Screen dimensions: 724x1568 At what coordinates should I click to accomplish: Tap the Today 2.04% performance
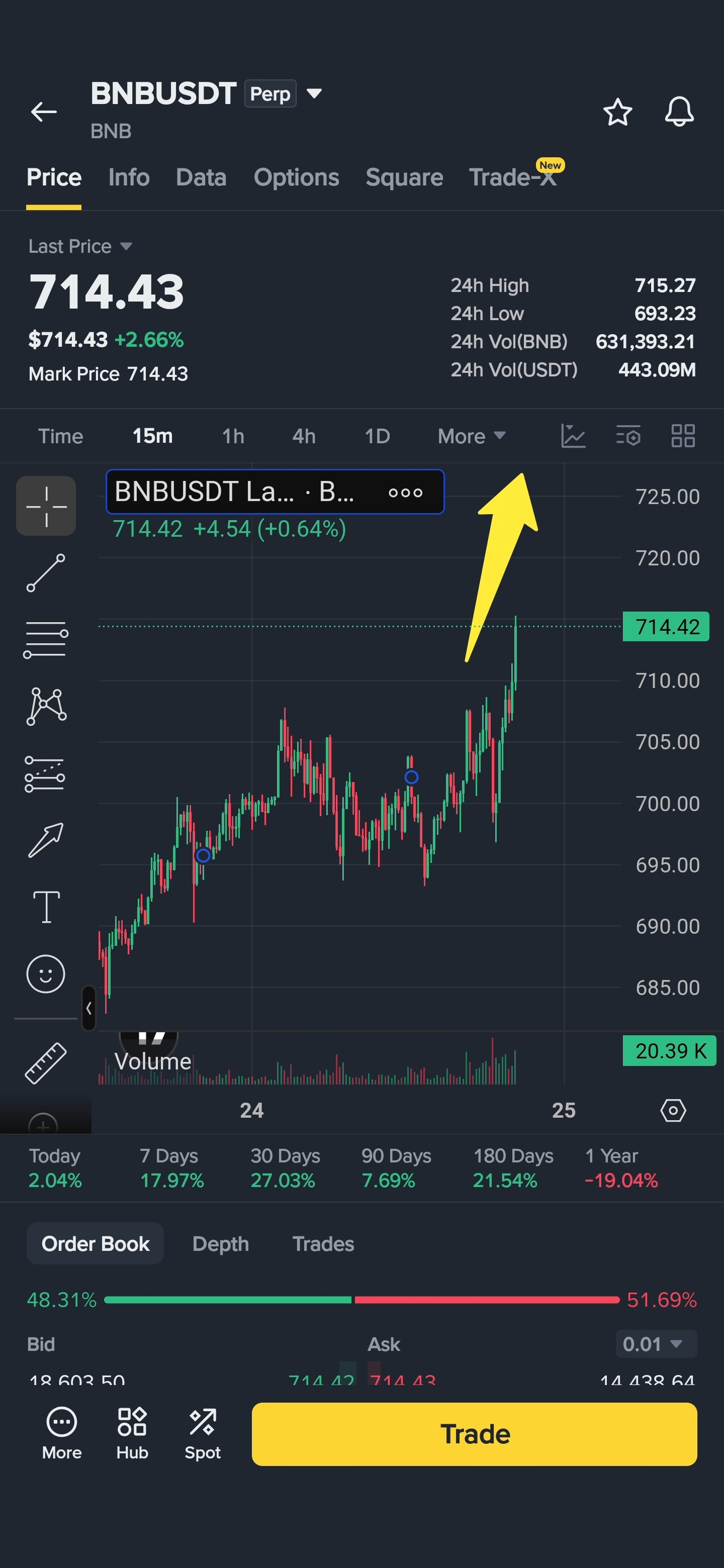[55, 1167]
